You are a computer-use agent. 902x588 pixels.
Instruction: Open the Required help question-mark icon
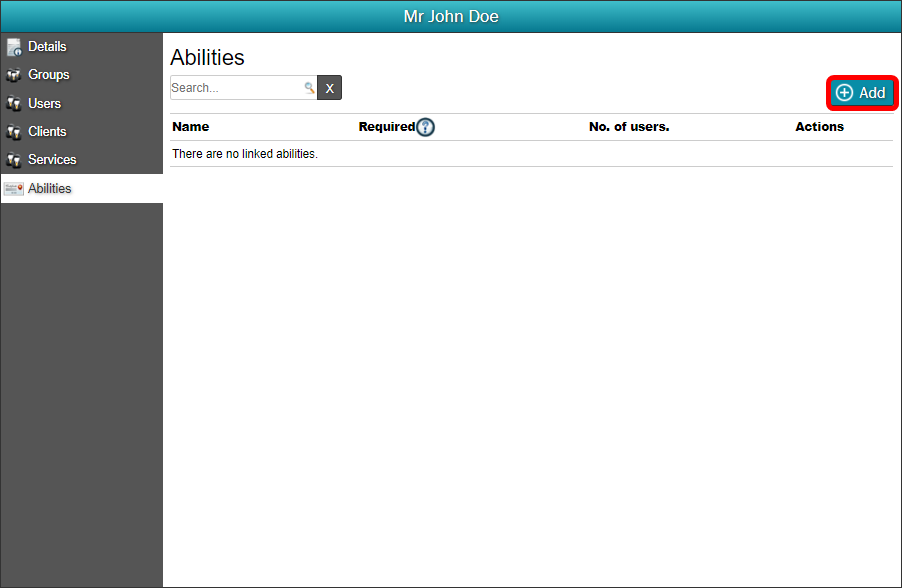(426, 127)
